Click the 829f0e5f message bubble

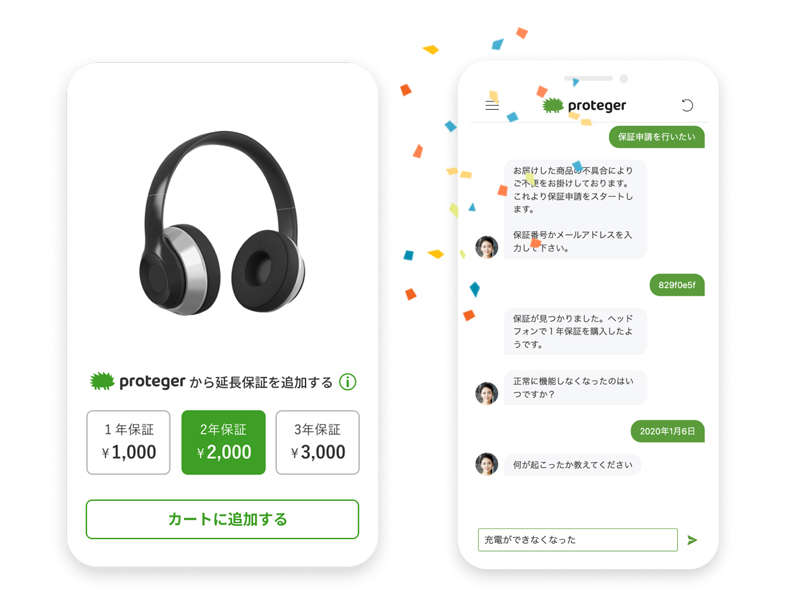pos(677,285)
